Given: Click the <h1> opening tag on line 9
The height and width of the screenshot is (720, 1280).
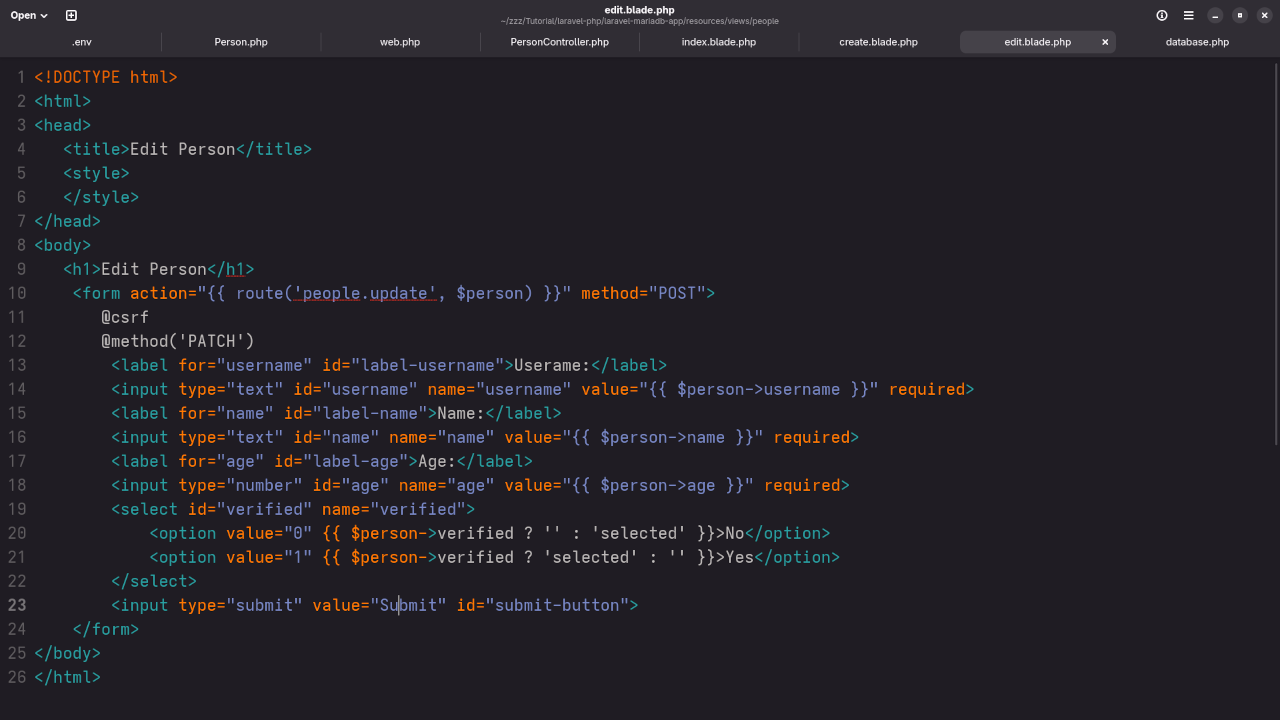Looking at the screenshot, I should [x=82, y=269].
